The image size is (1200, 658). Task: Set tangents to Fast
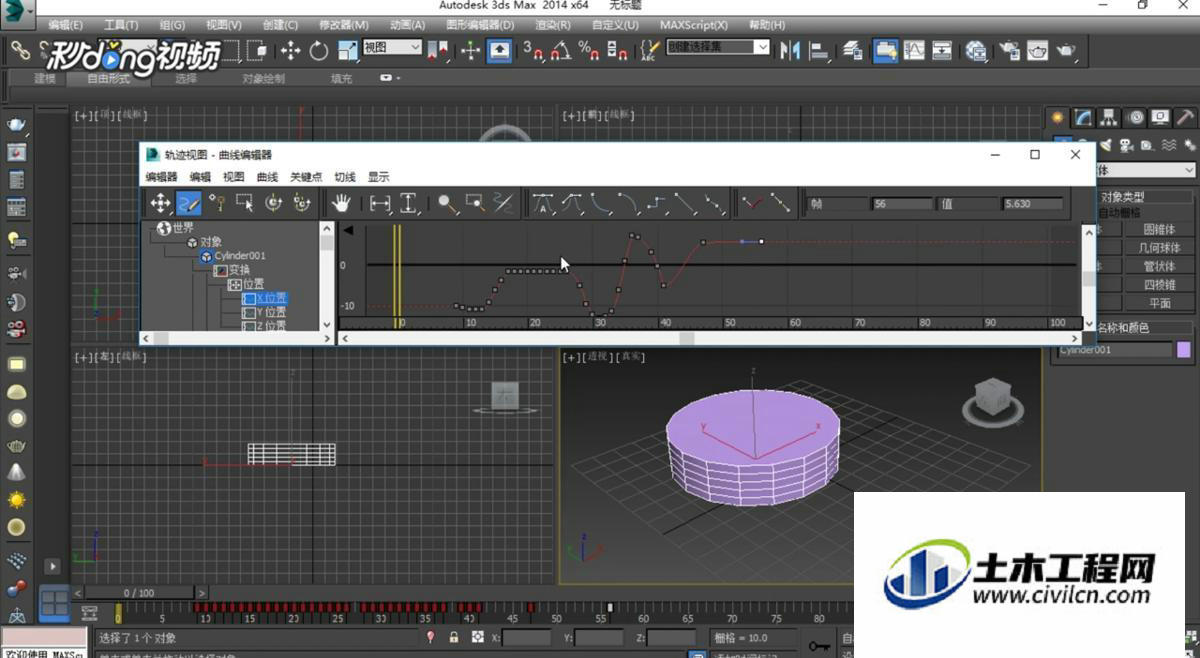coord(600,203)
